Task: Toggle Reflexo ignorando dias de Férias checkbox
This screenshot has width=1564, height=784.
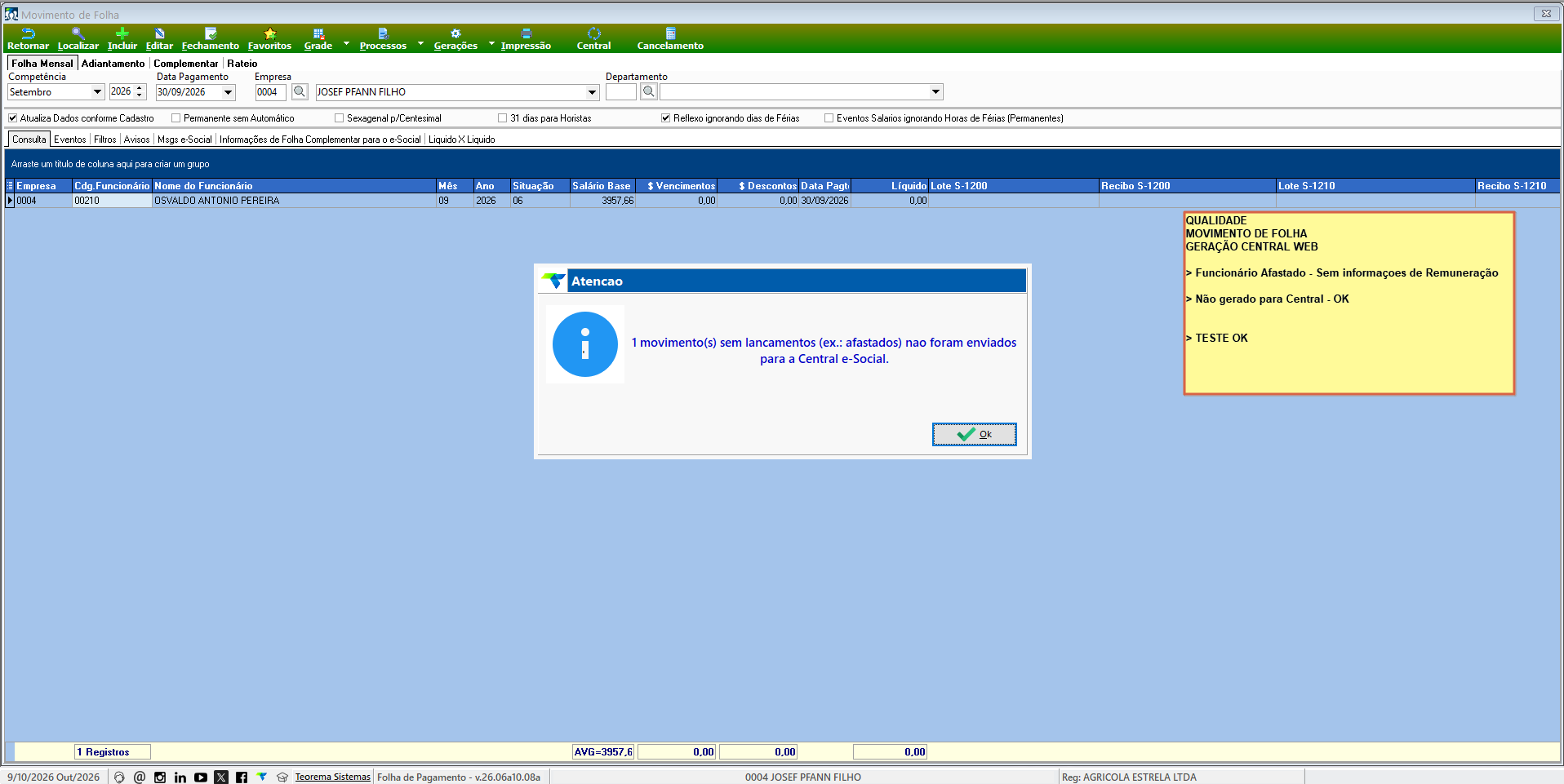Action: (x=665, y=118)
